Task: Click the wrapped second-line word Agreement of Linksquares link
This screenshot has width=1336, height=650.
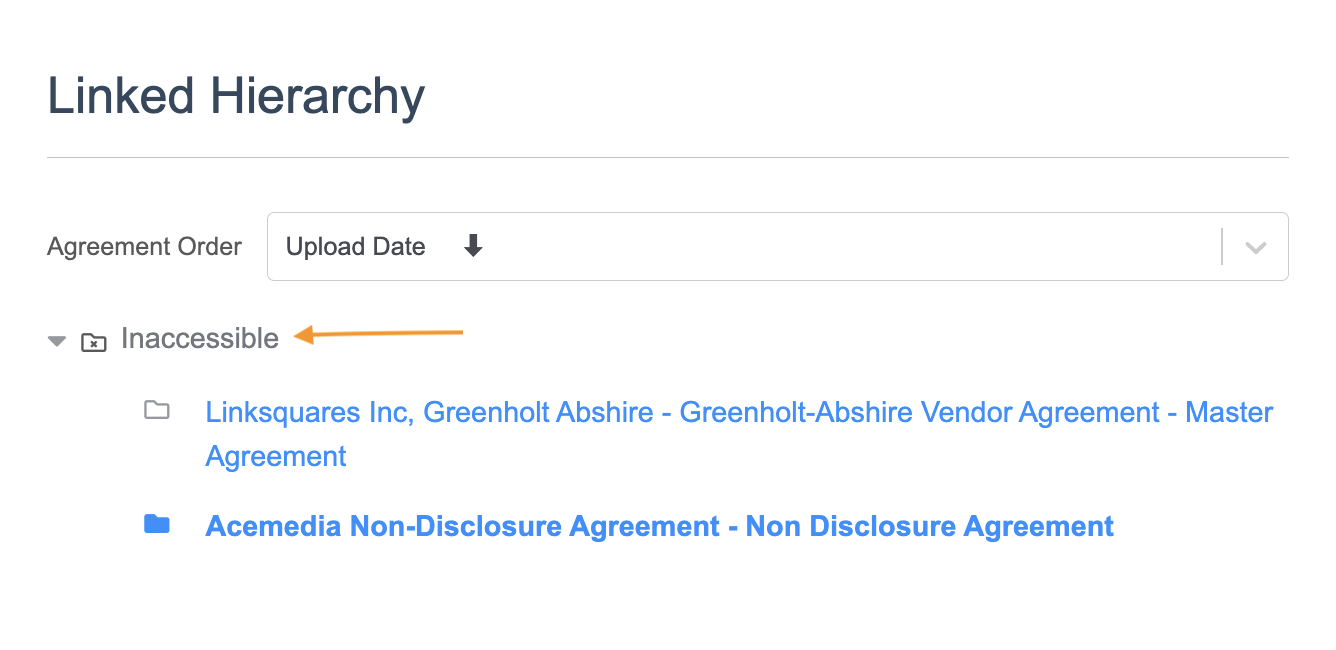Action: (x=276, y=457)
